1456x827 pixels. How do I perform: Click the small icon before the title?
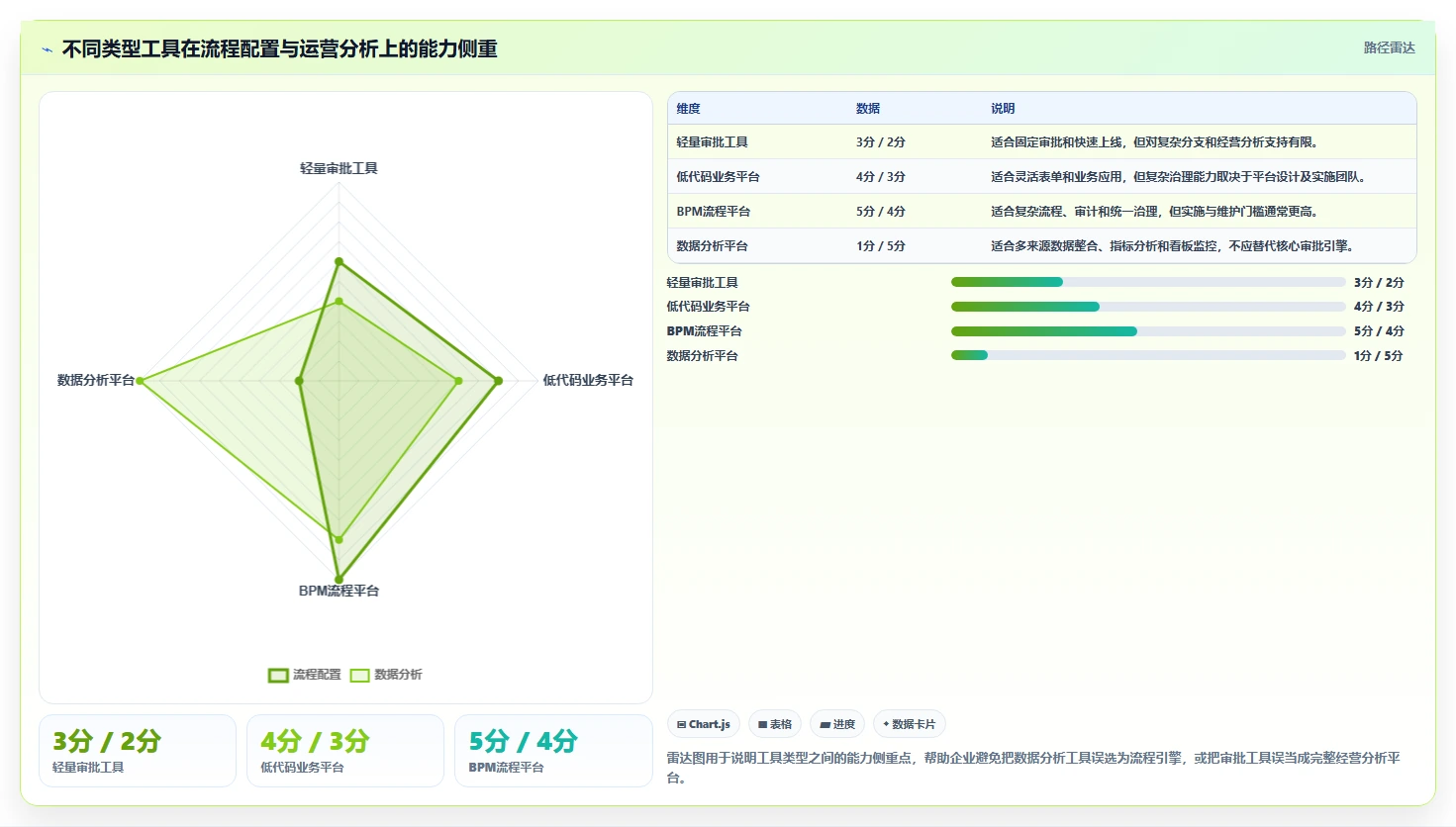[x=47, y=49]
